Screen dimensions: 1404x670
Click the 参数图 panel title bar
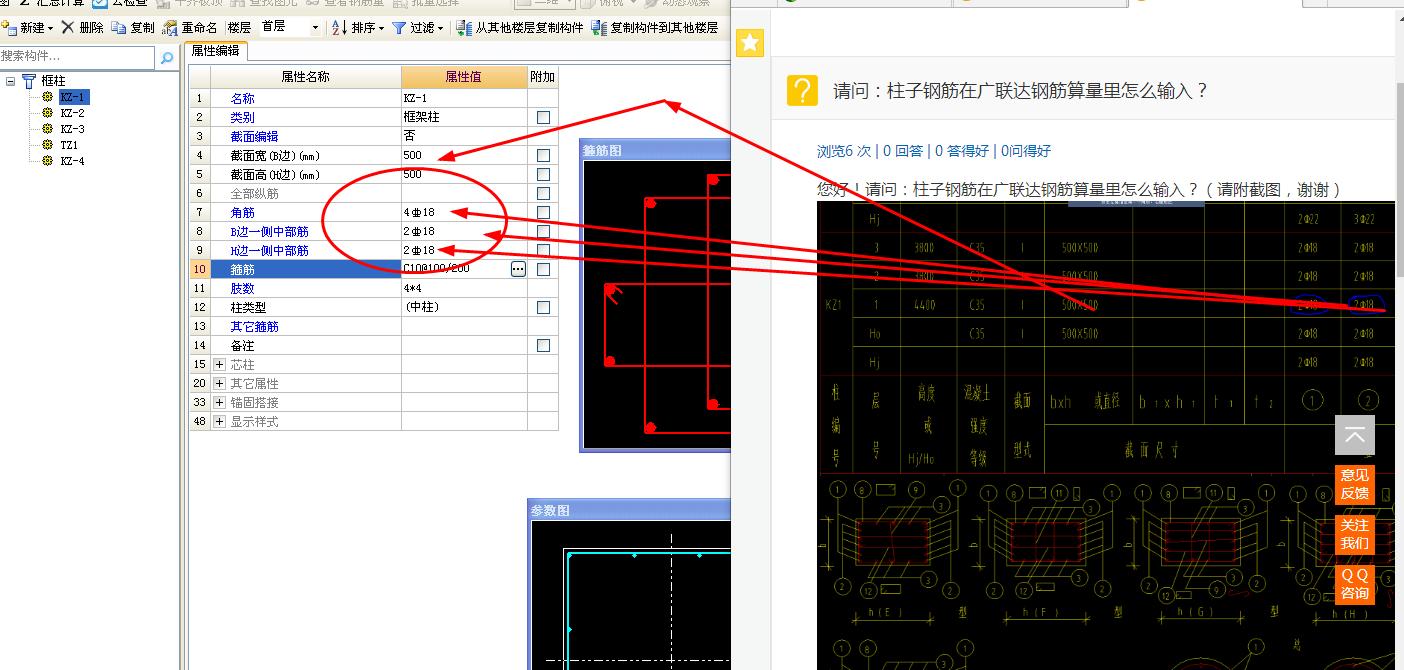click(x=630, y=510)
